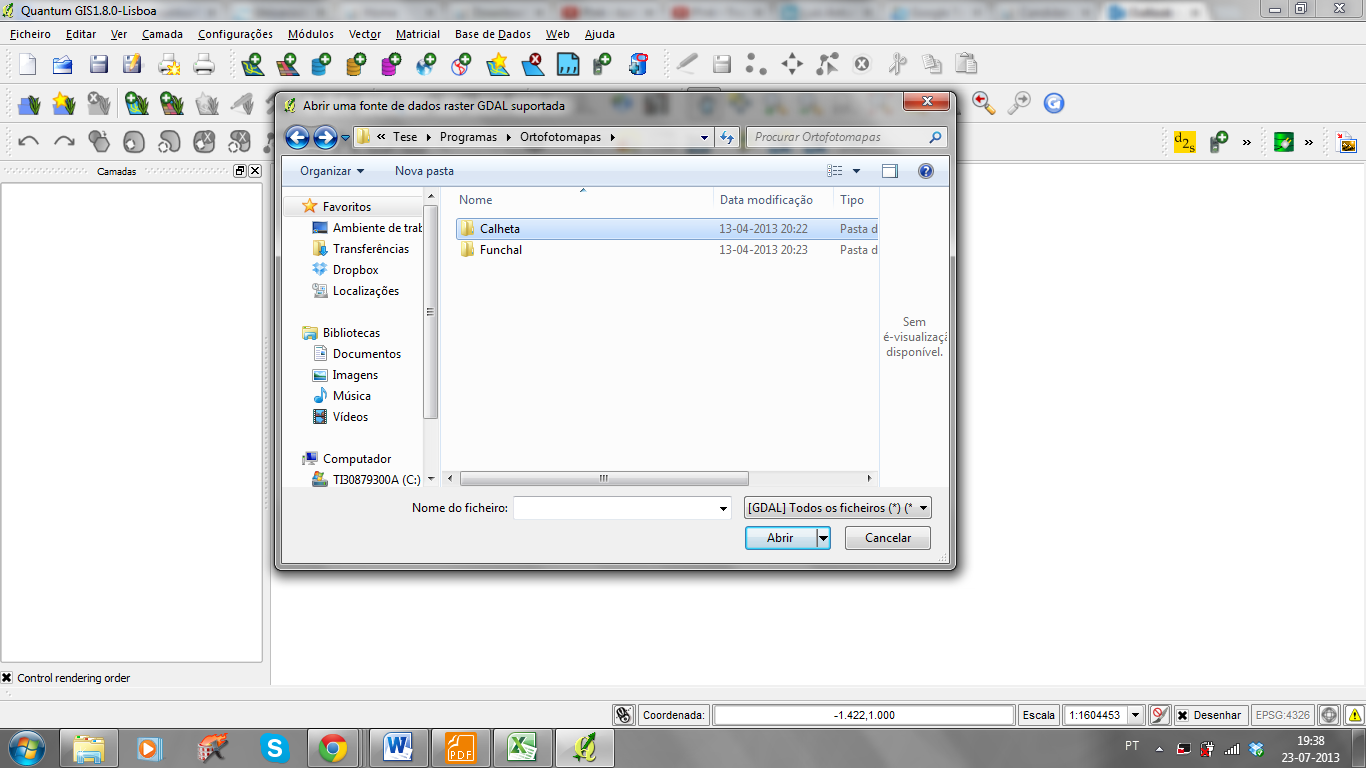Expand the address bar history dropdown
Viewport: 1366px width, 768px height.
tap(704, 137)
